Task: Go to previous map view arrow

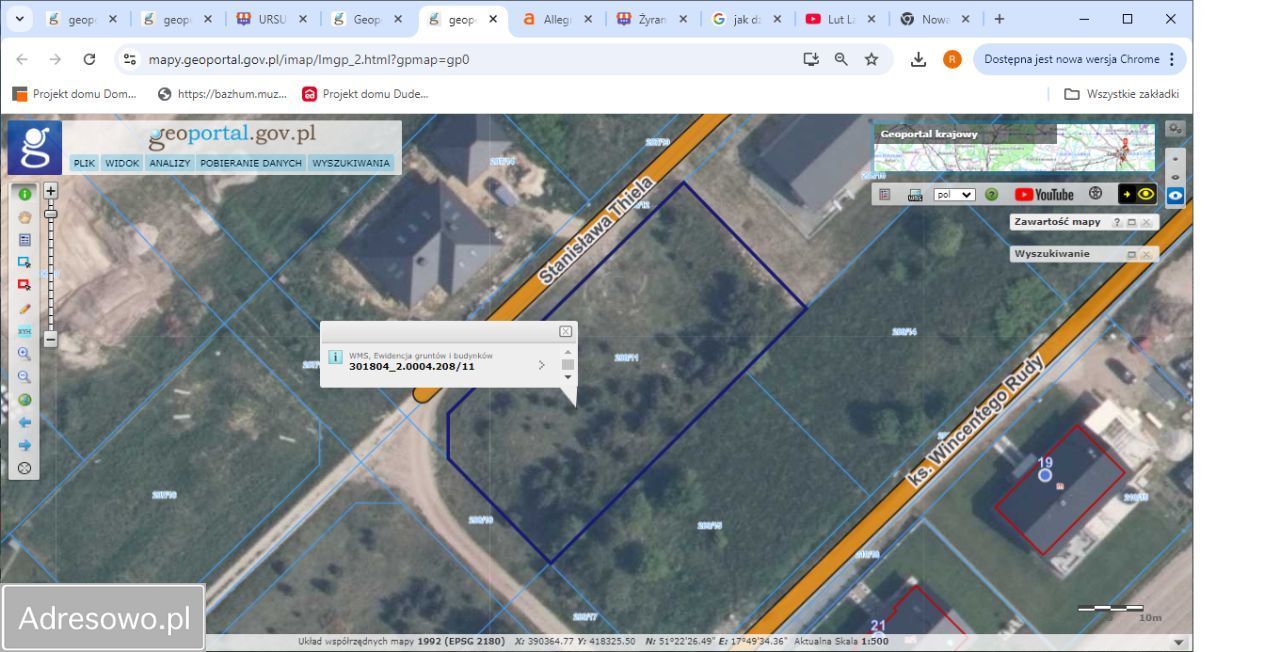Action: point(25,422)
